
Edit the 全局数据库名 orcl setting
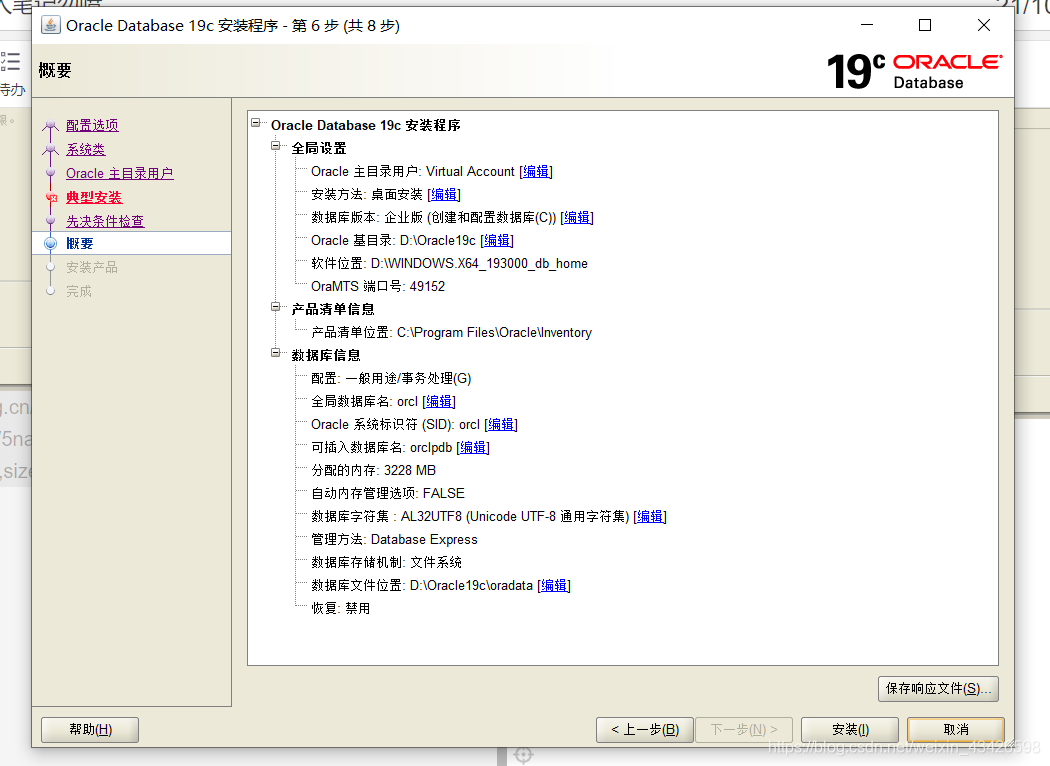439,401
